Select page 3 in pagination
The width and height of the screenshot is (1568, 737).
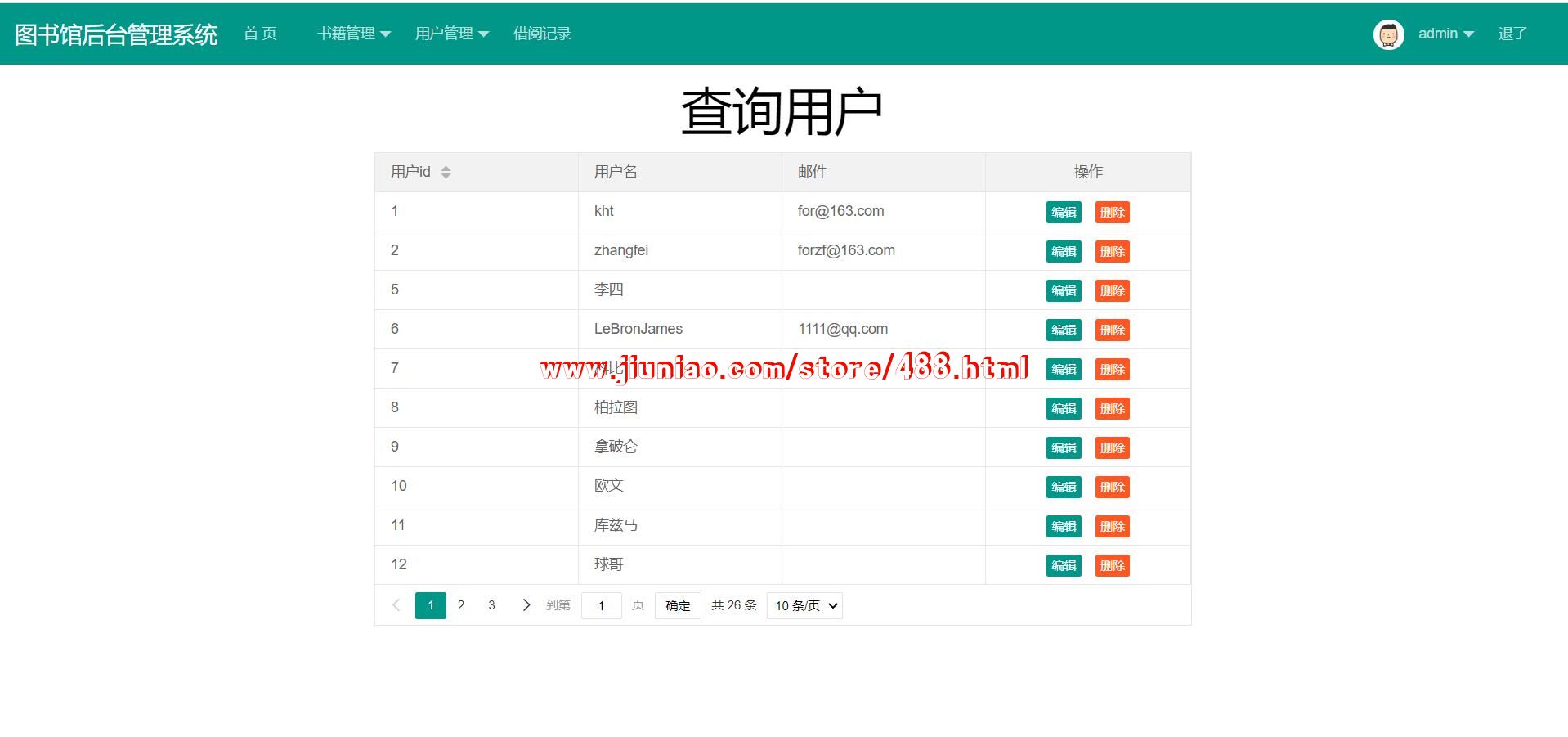[x=491, y=605]
